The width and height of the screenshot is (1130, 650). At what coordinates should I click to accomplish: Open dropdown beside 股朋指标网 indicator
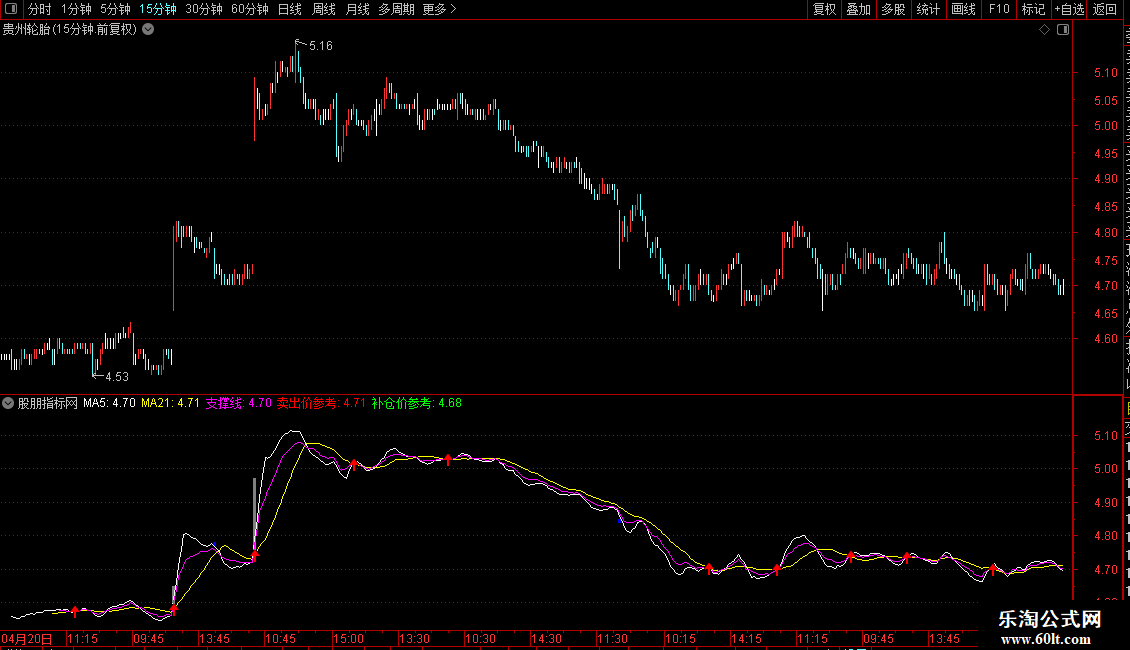pyautogui.click(x=8, y=403)
